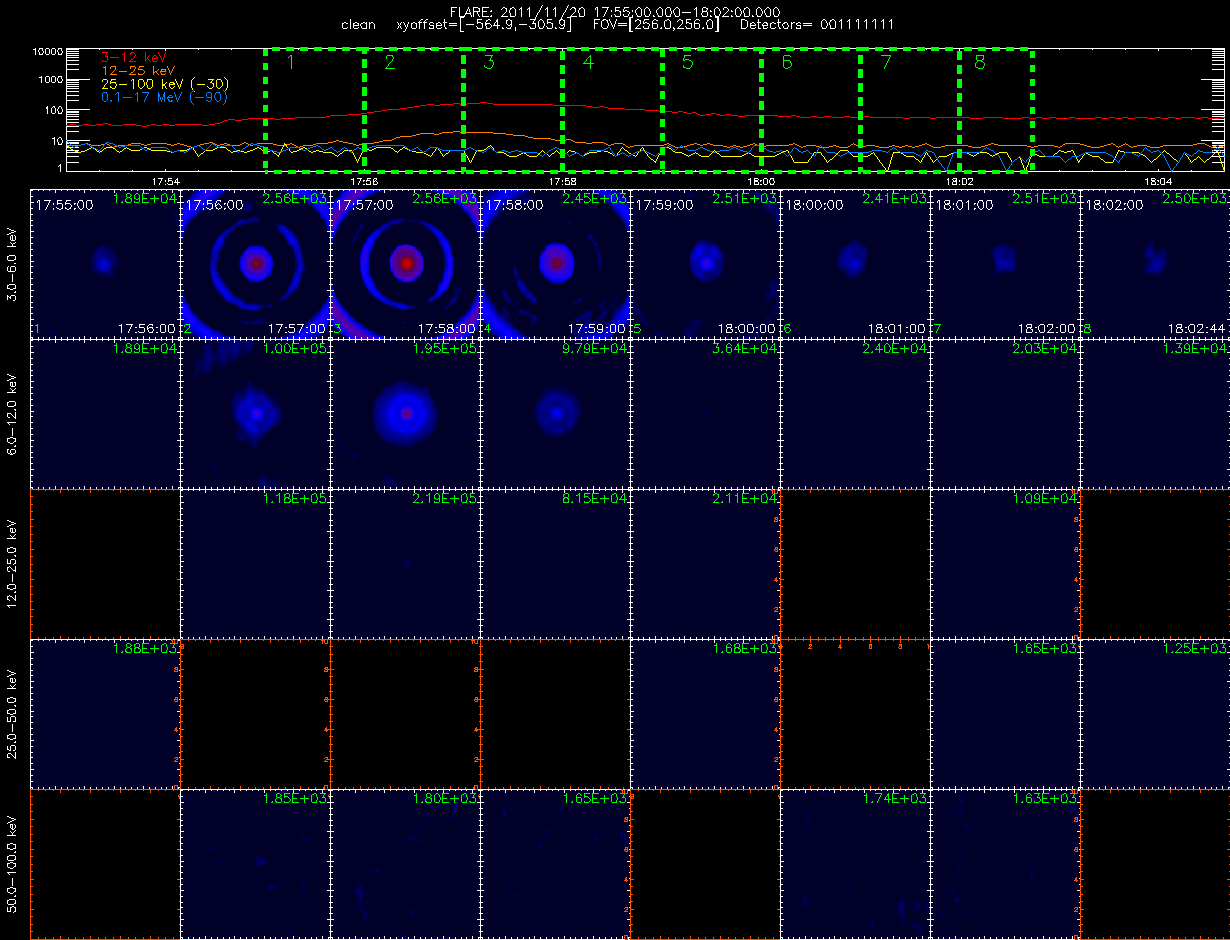1230x940 pixels.
Task: Select interval marker 1 in the light curve
Action: pos(291,63)
